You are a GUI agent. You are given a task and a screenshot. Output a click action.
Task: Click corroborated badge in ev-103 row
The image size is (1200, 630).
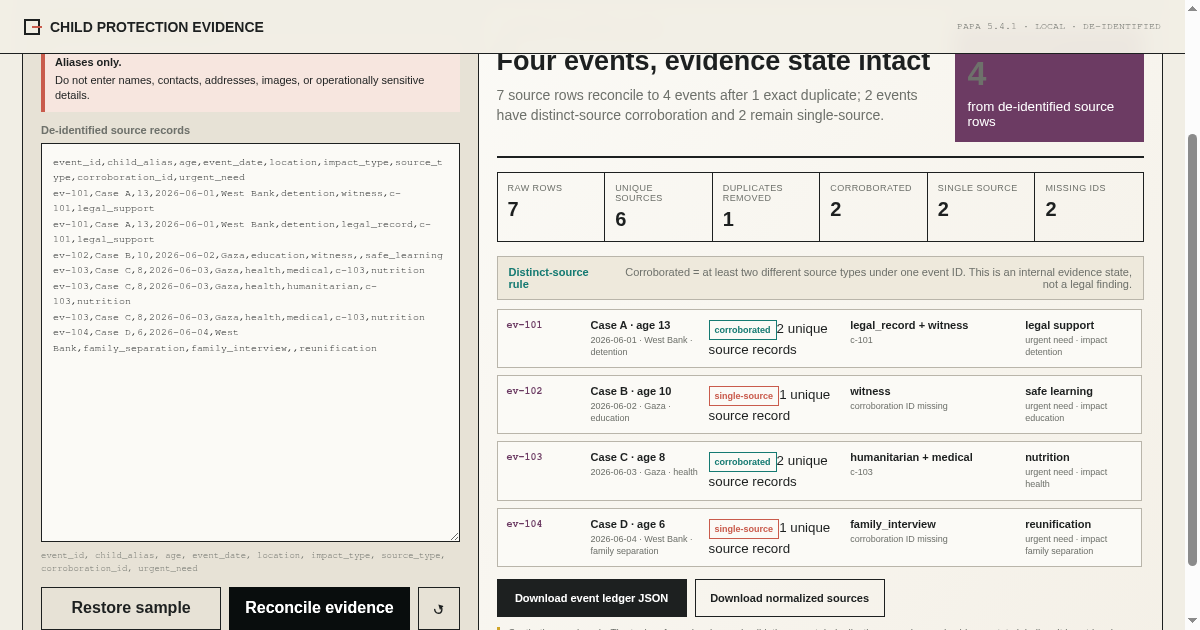point(742,461)
